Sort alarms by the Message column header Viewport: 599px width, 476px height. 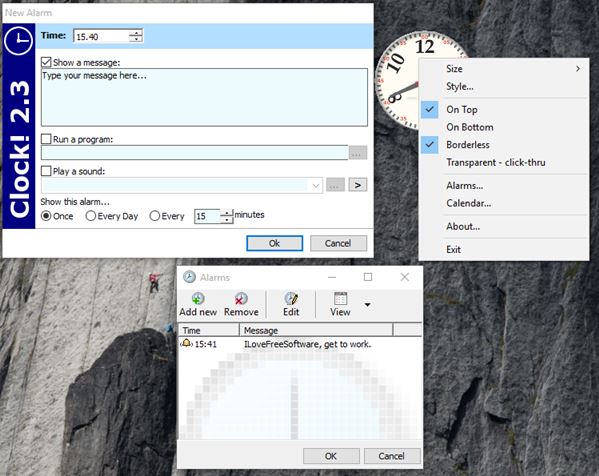(x=316, y=330)
